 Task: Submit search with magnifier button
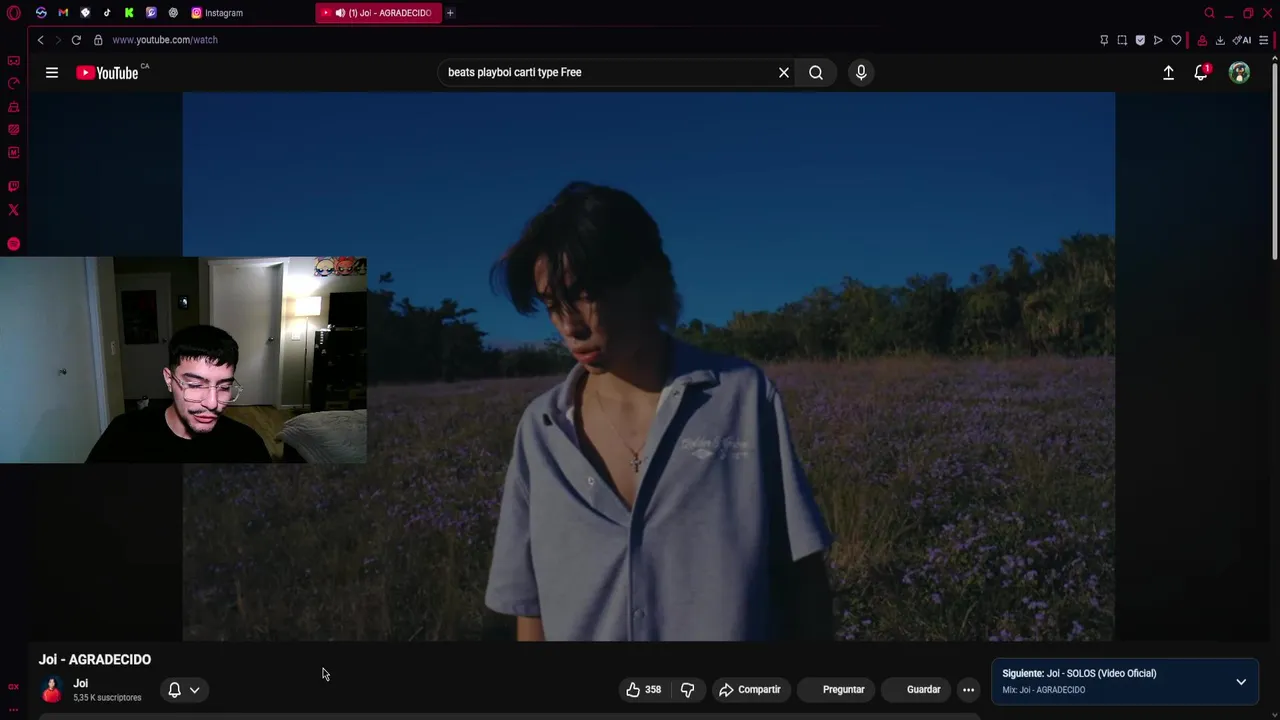816,72
